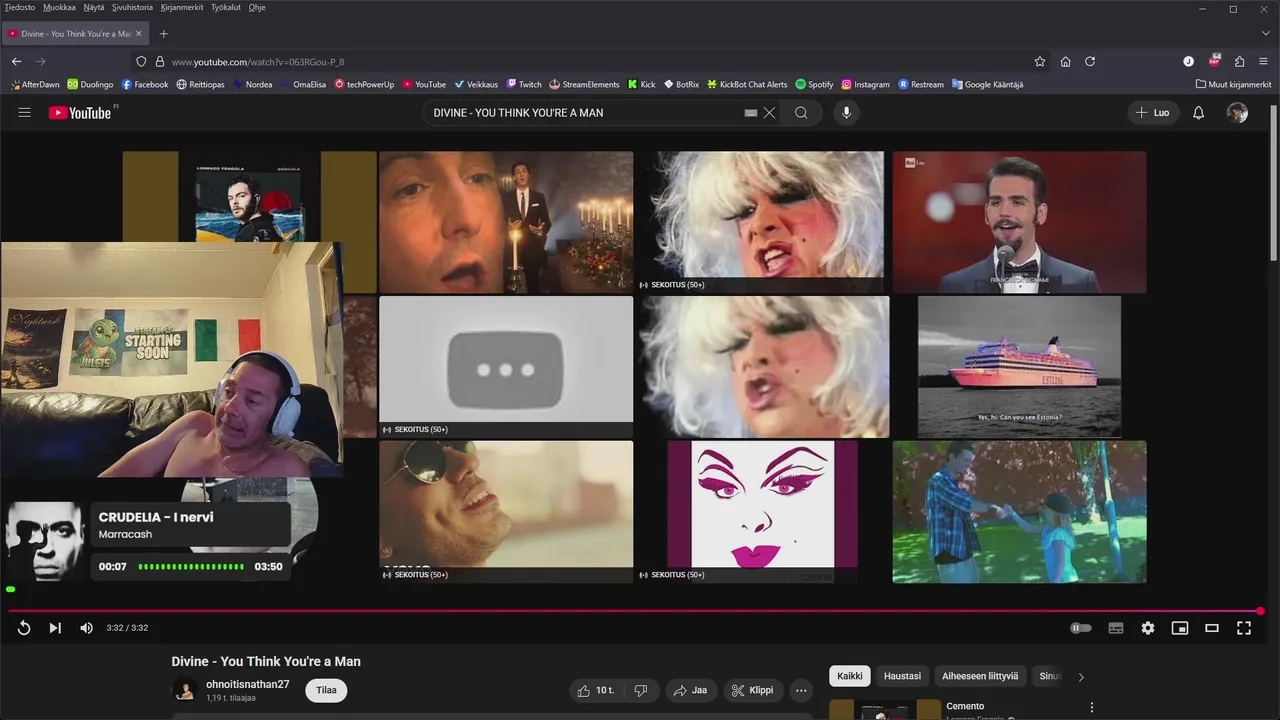Open the Ohje menu

tap(257, 7)
